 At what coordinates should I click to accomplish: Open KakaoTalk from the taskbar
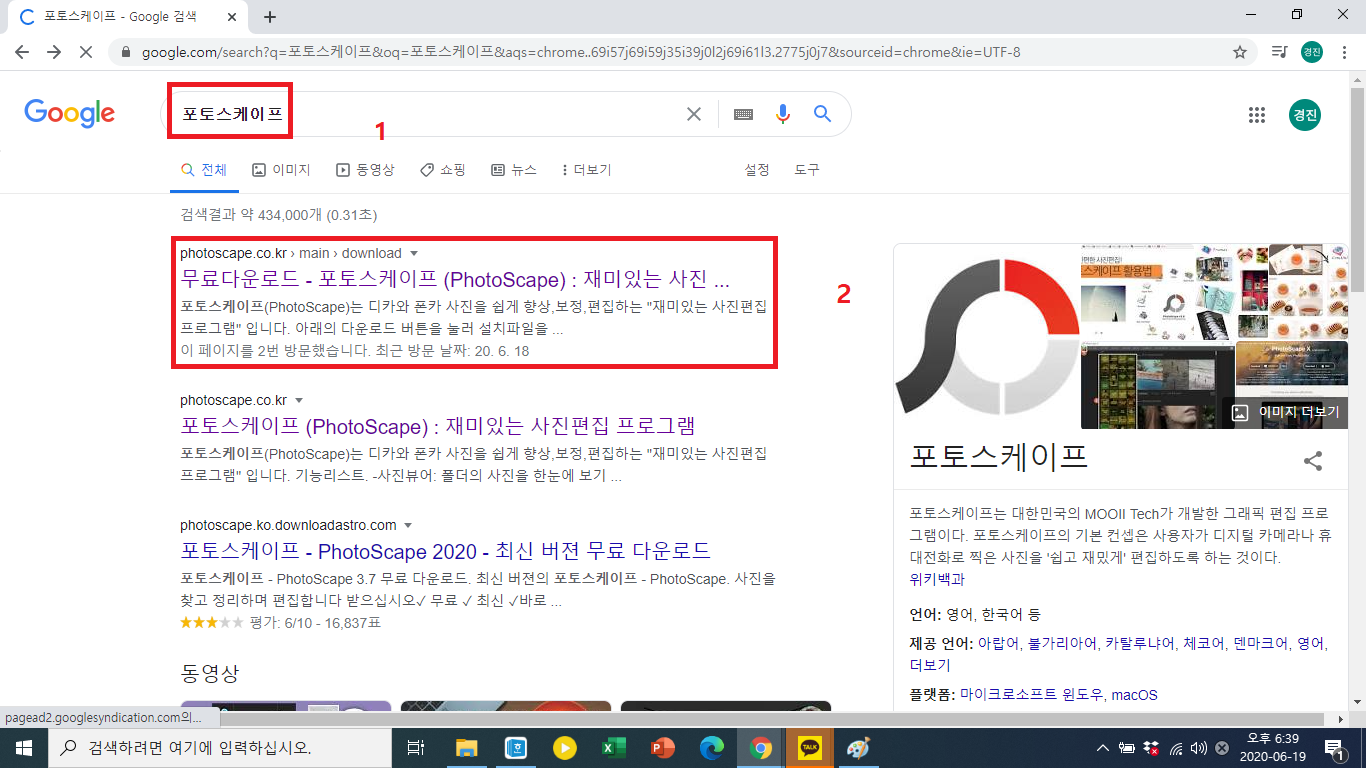809,747
